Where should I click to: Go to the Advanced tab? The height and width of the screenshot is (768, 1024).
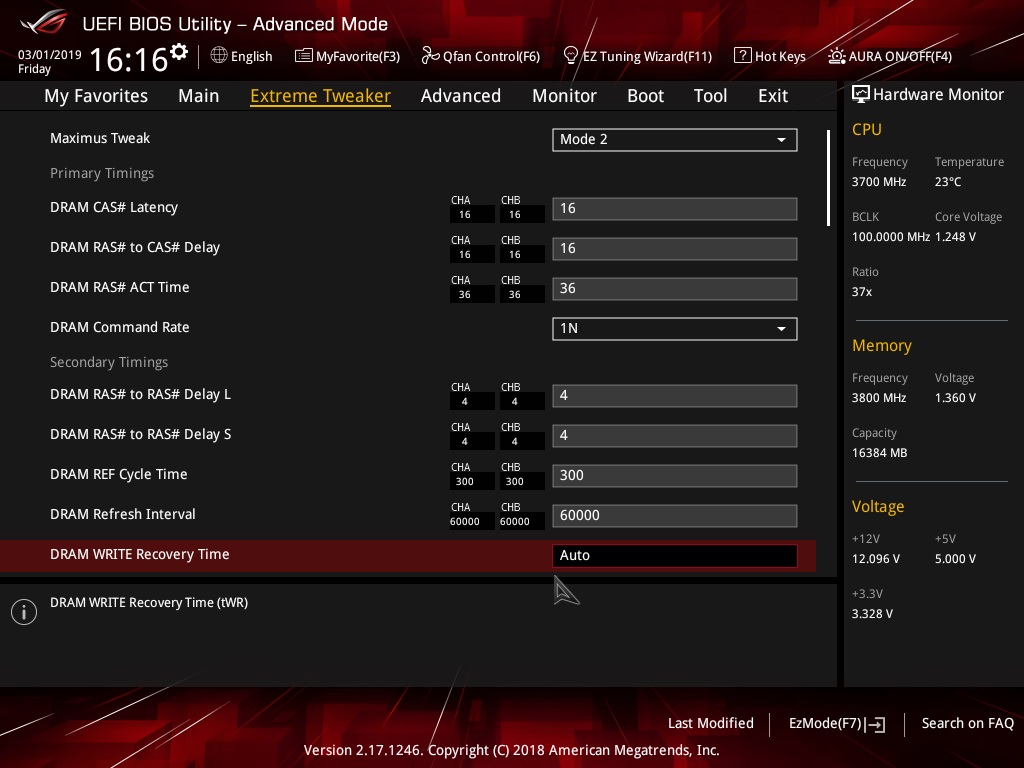pos(461,96)
